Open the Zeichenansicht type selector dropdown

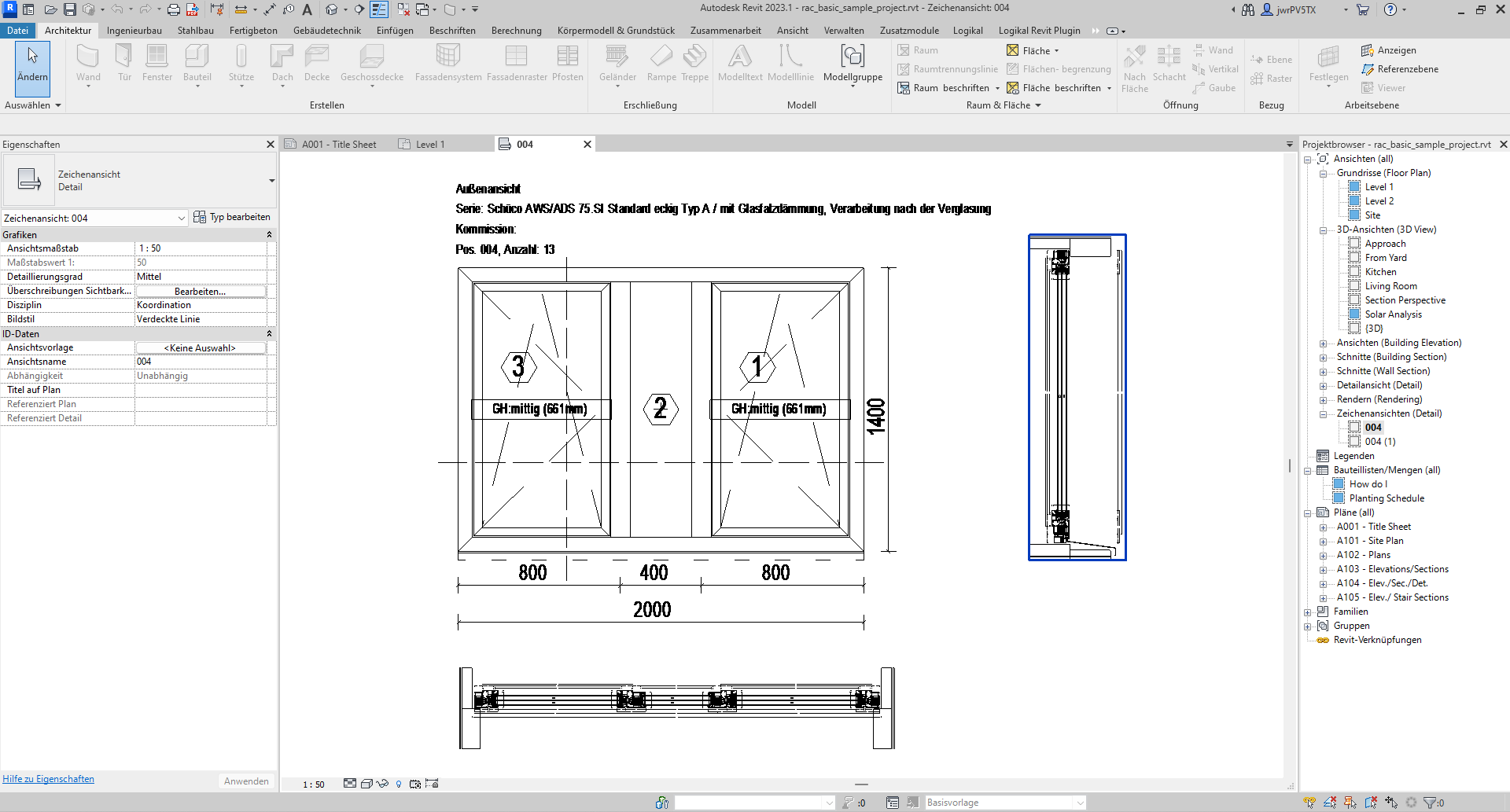[271, 181]
